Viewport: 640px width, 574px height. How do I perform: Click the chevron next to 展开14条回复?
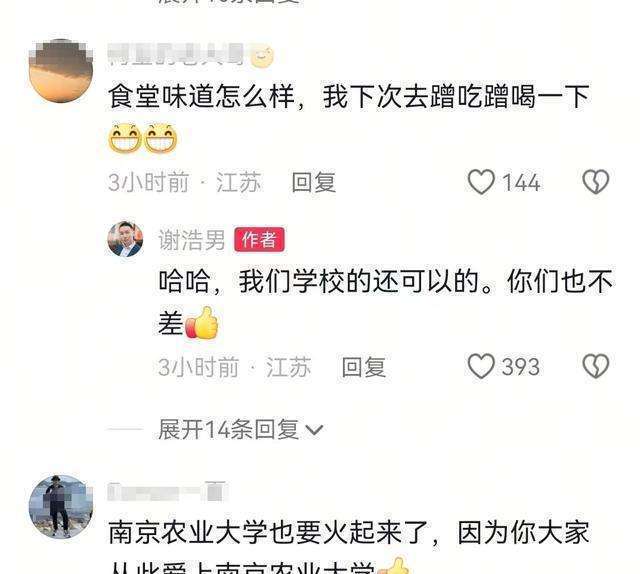[314, 430]
